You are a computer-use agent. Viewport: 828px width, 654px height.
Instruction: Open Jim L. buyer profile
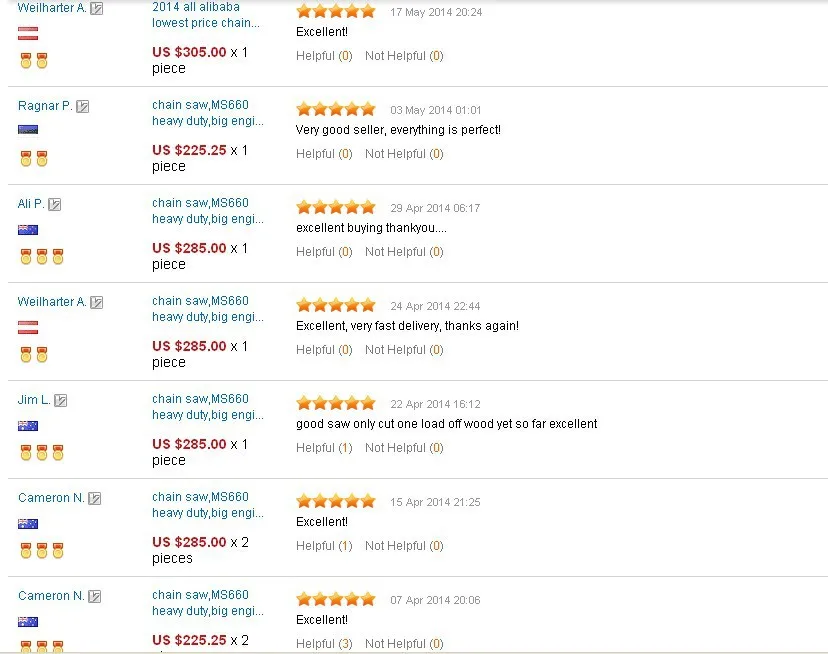pyautogui.click(x=34, y=400)
